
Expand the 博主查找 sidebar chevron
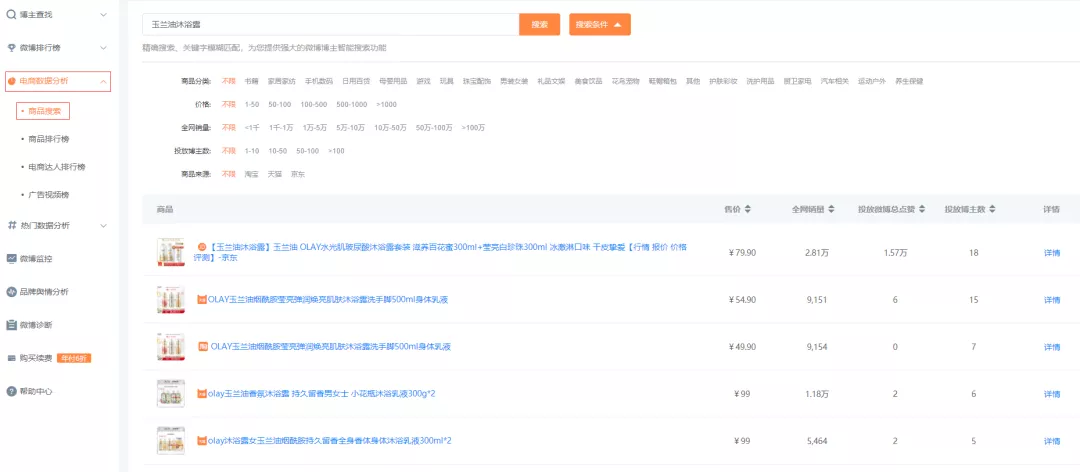coord(103,14)
